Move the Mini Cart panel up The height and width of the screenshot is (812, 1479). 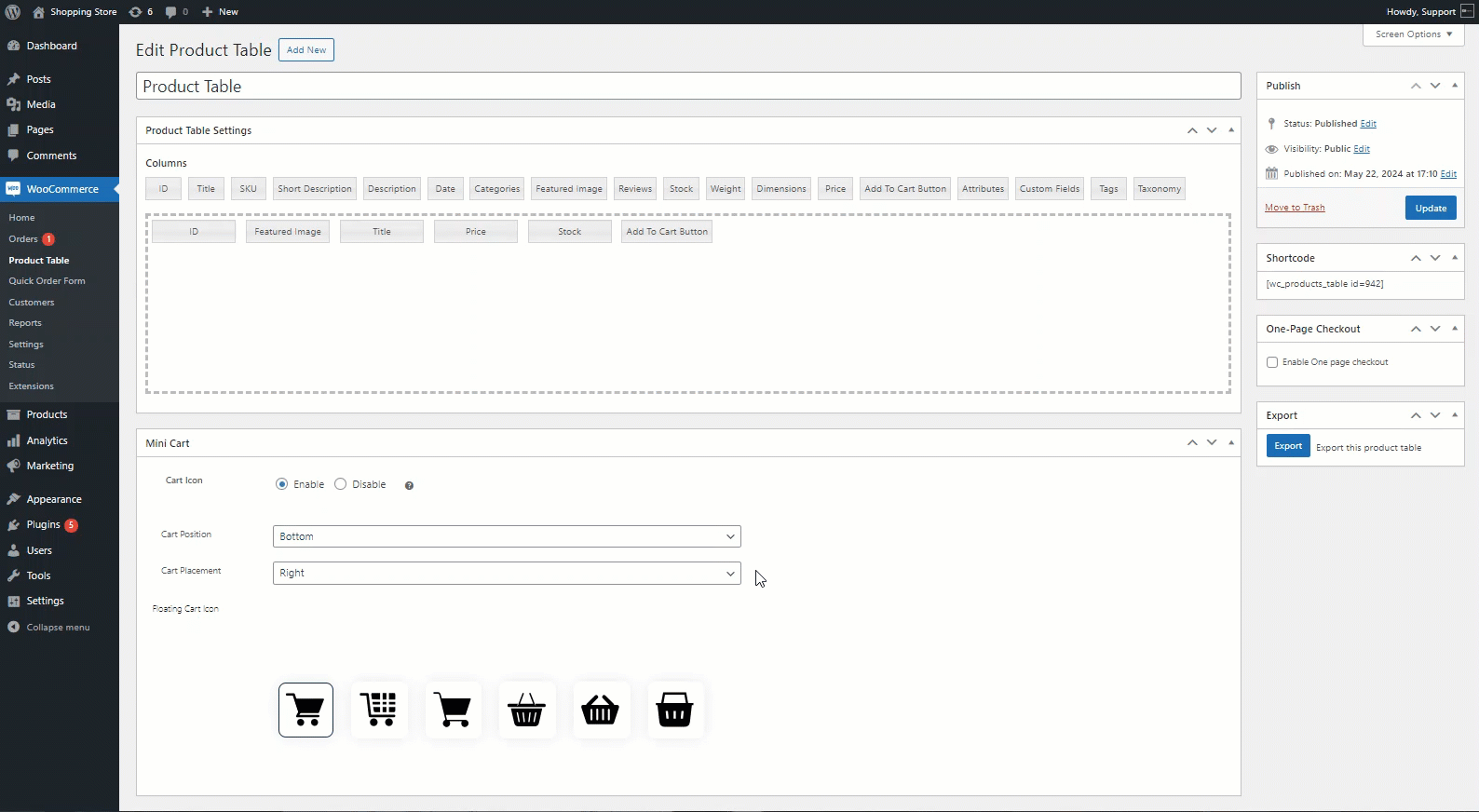[x=1192, y=443]
